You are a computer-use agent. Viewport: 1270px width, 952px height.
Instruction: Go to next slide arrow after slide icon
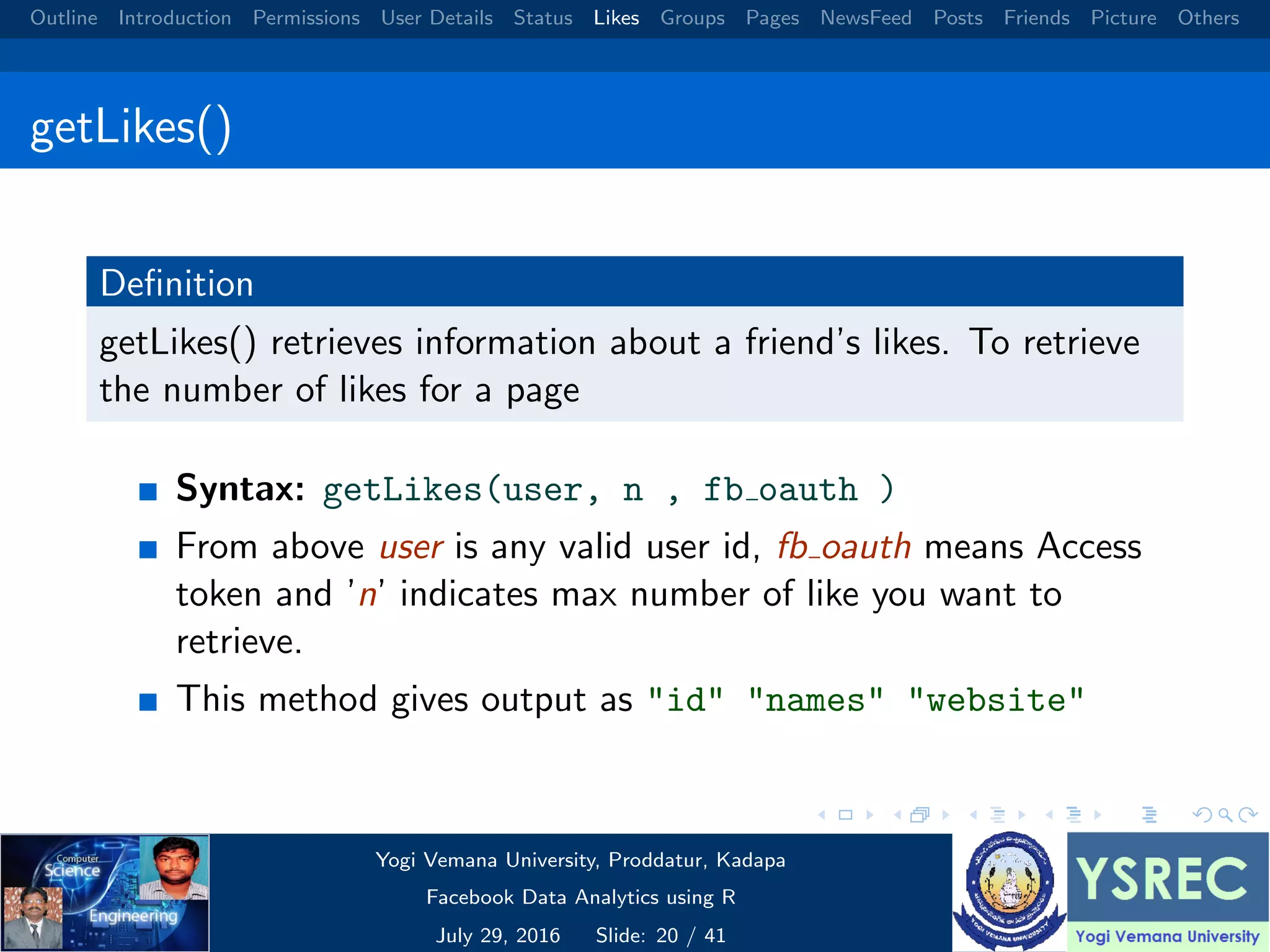(869, 815)
